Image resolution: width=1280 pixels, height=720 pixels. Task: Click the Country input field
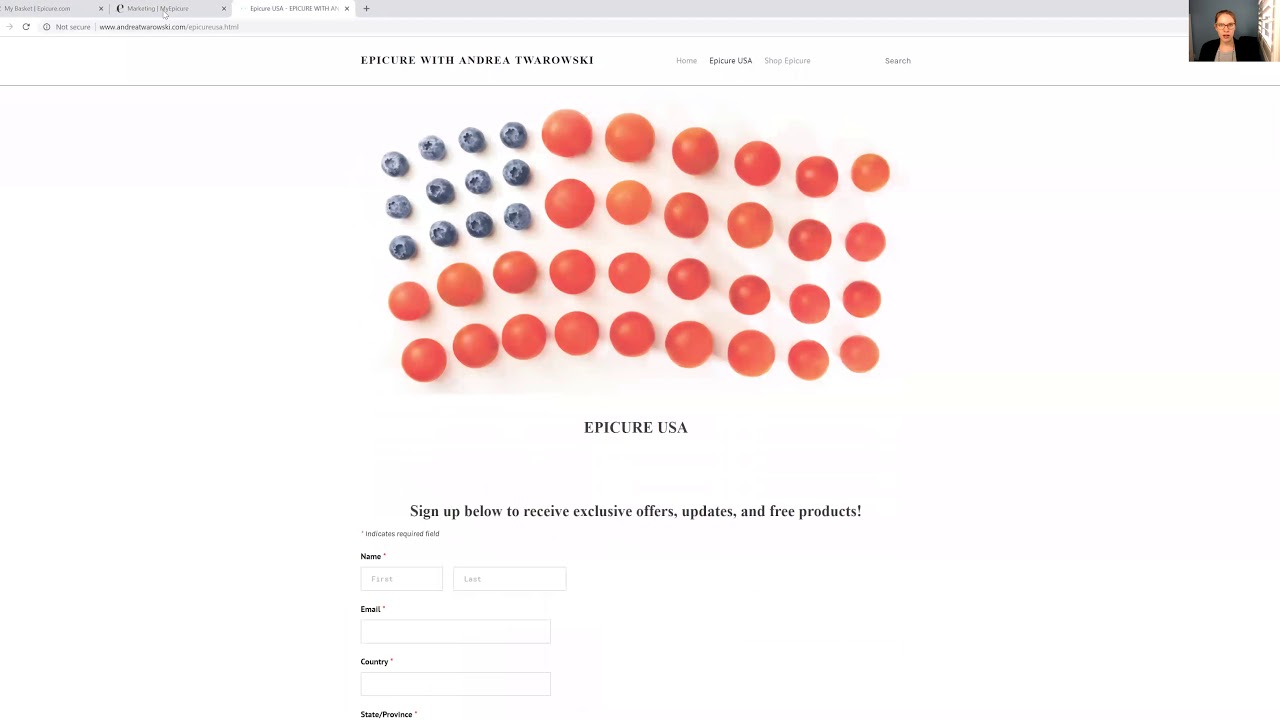click(x=455, y=684)
